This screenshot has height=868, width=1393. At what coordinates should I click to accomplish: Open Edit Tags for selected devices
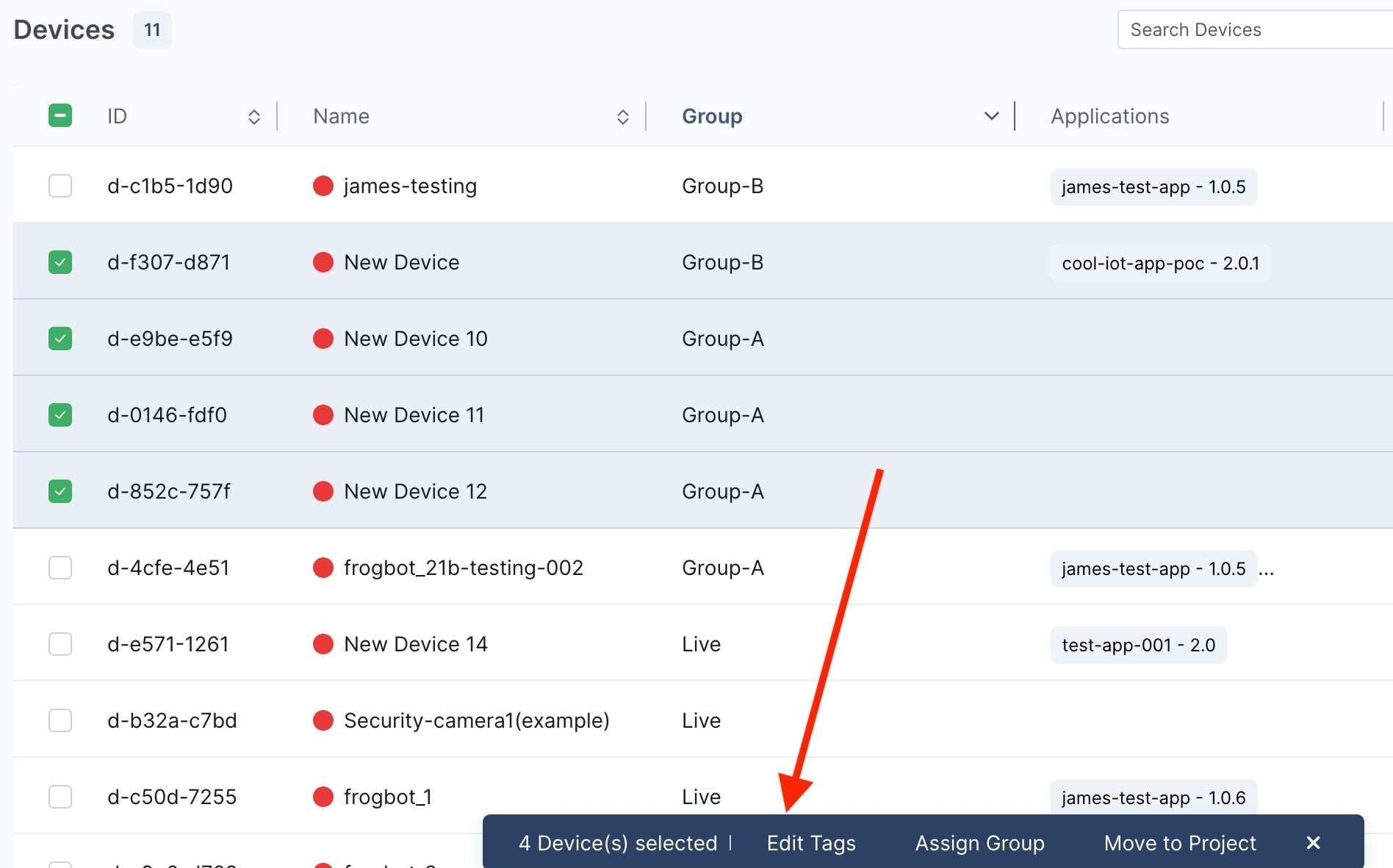tap(811, 843)
